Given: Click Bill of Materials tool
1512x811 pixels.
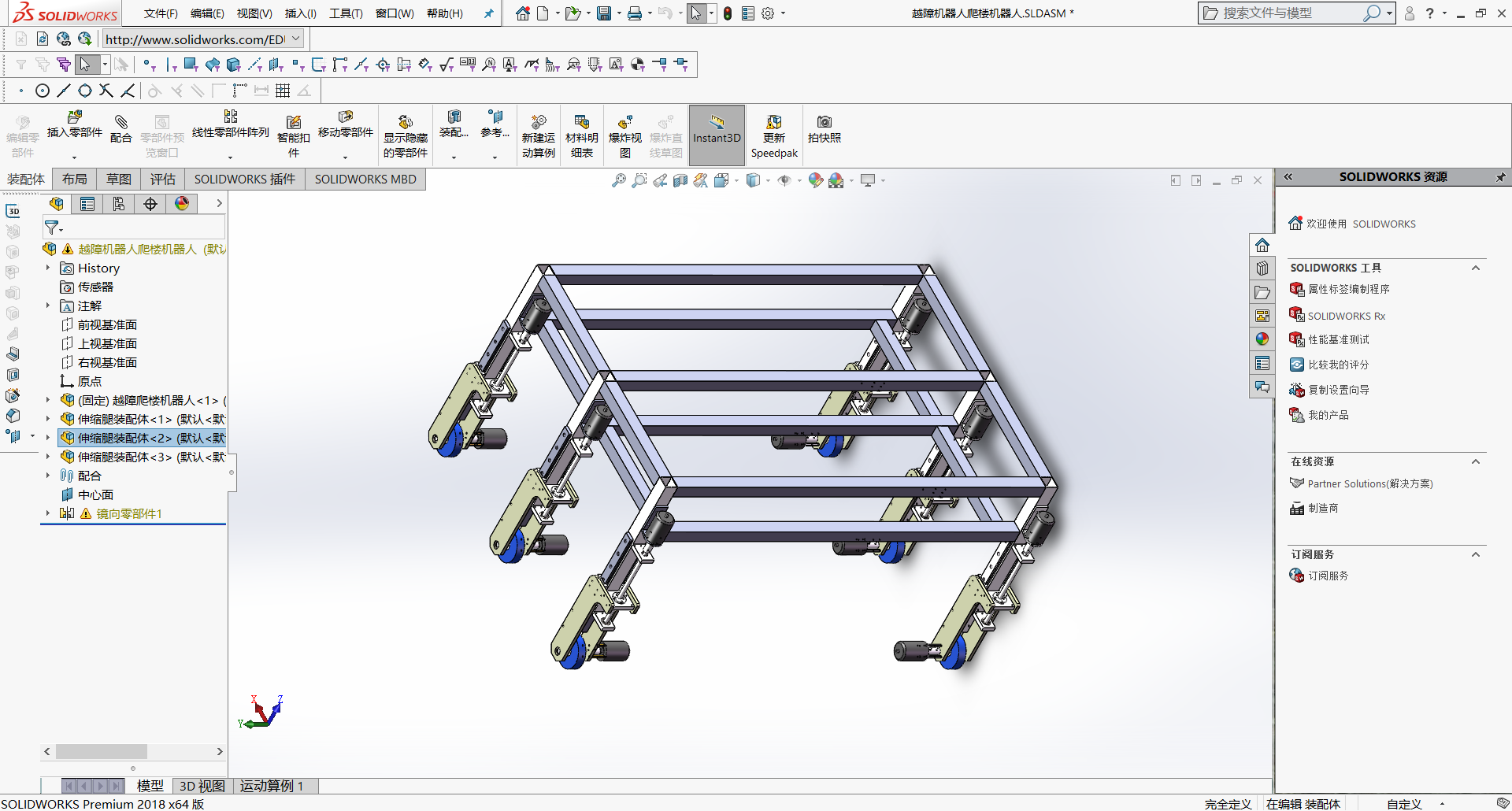Looking at the screenshot, I should tap(582, 135).
